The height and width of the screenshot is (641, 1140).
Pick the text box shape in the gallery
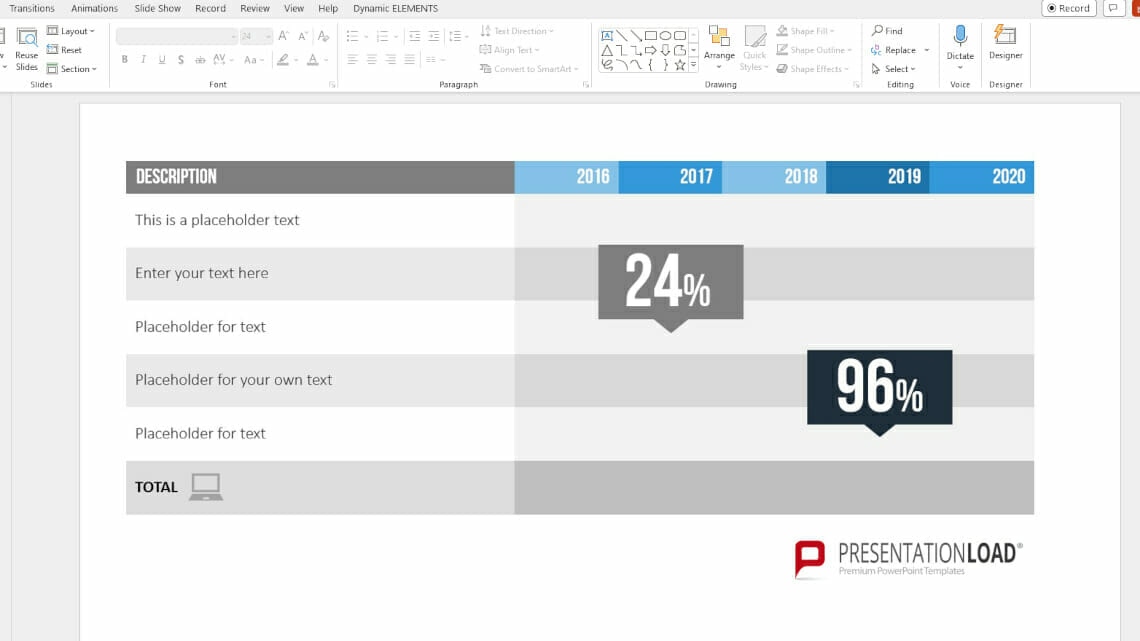pos(607,35)
